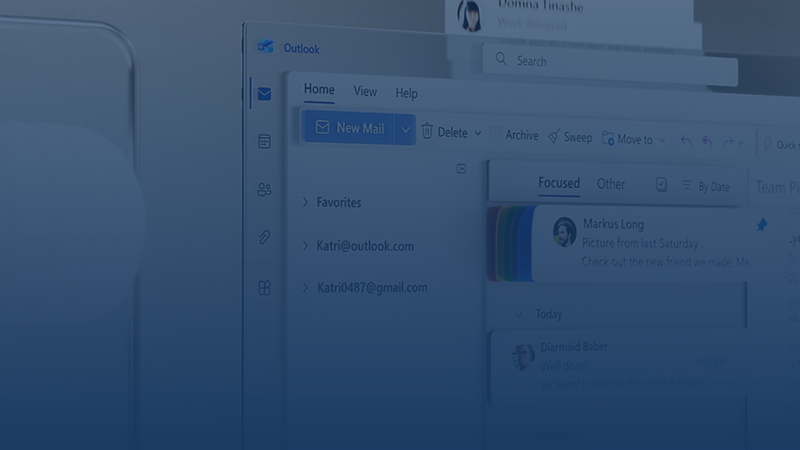
Task: Click the New Mail button
Action: coord(349,128)
